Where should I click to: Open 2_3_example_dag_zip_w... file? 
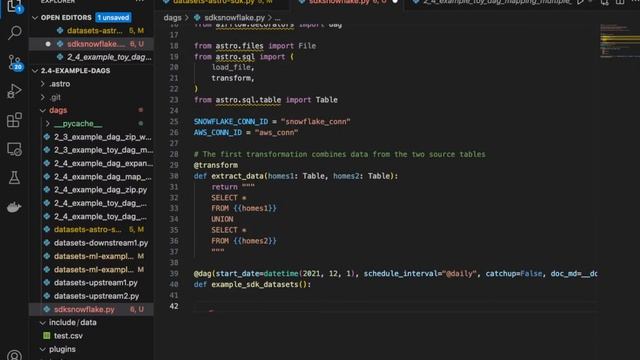tap(102, 137)
